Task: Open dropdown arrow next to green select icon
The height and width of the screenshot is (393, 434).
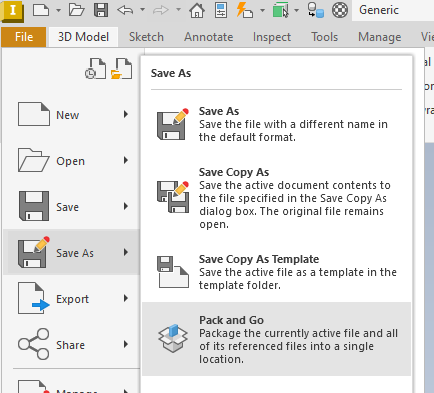Action: click(296, 10)
